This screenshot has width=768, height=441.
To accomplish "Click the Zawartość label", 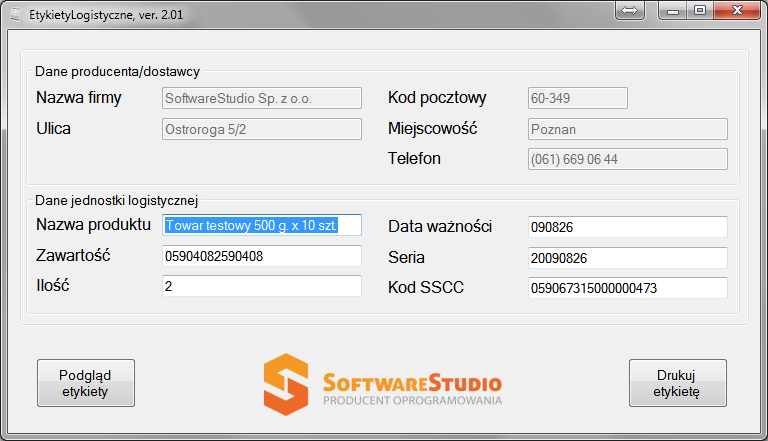I will click(73, 255).
